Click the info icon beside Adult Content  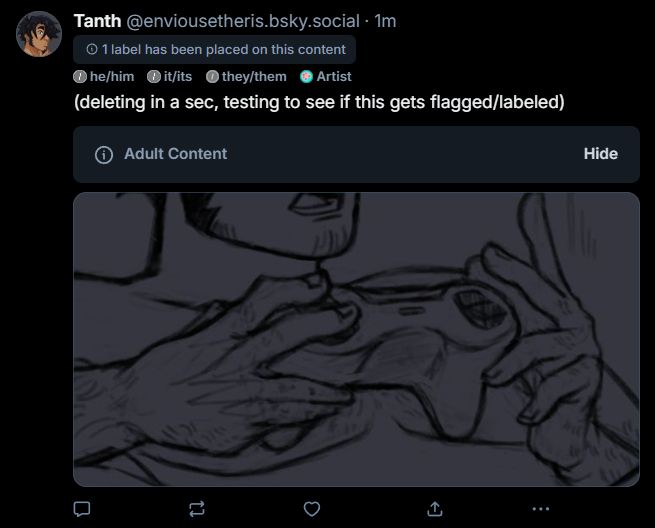tap(102, 155)
